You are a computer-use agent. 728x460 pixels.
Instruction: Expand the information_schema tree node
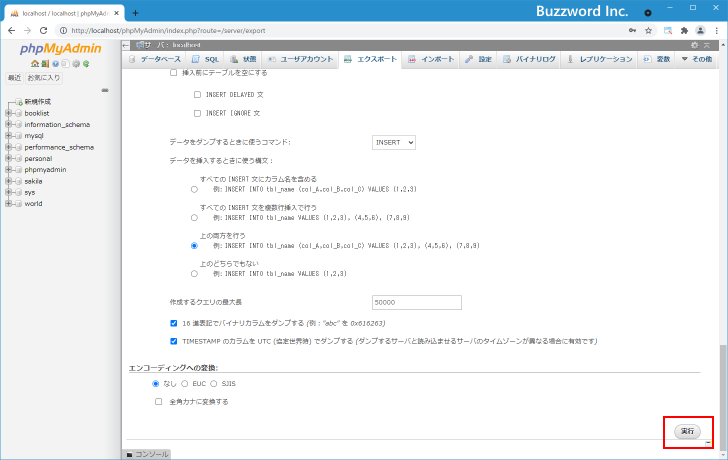click(8, 124)
